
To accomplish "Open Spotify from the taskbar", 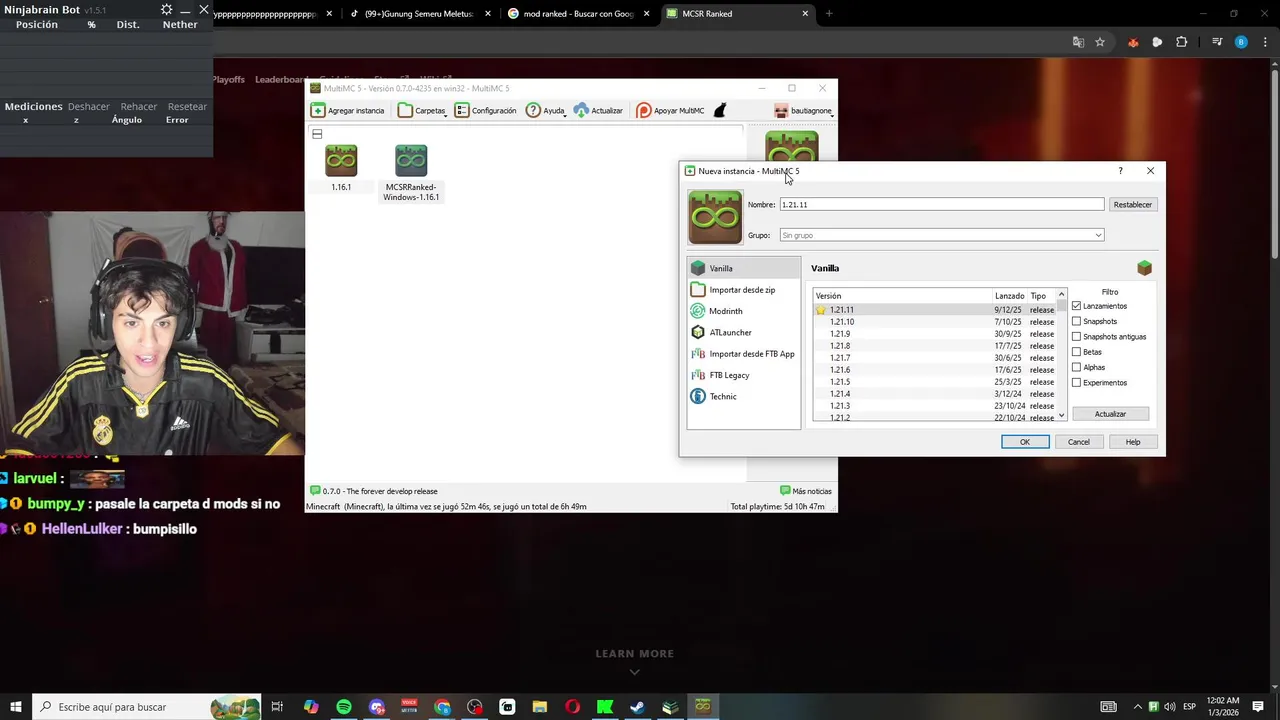I will pos(344,707).
